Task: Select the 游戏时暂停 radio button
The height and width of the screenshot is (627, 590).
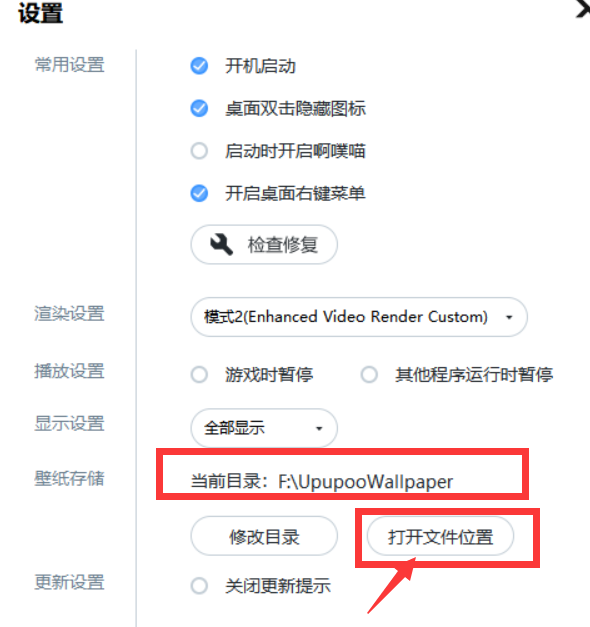Action: tap(199, 375)
